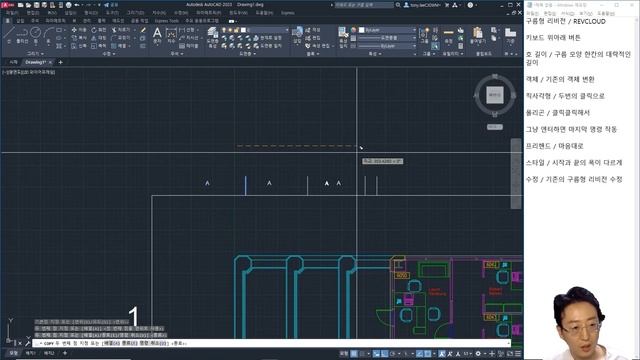Click the Save icon in quick access toolbar
Viewport: 640px width, 360px height.
37,5
